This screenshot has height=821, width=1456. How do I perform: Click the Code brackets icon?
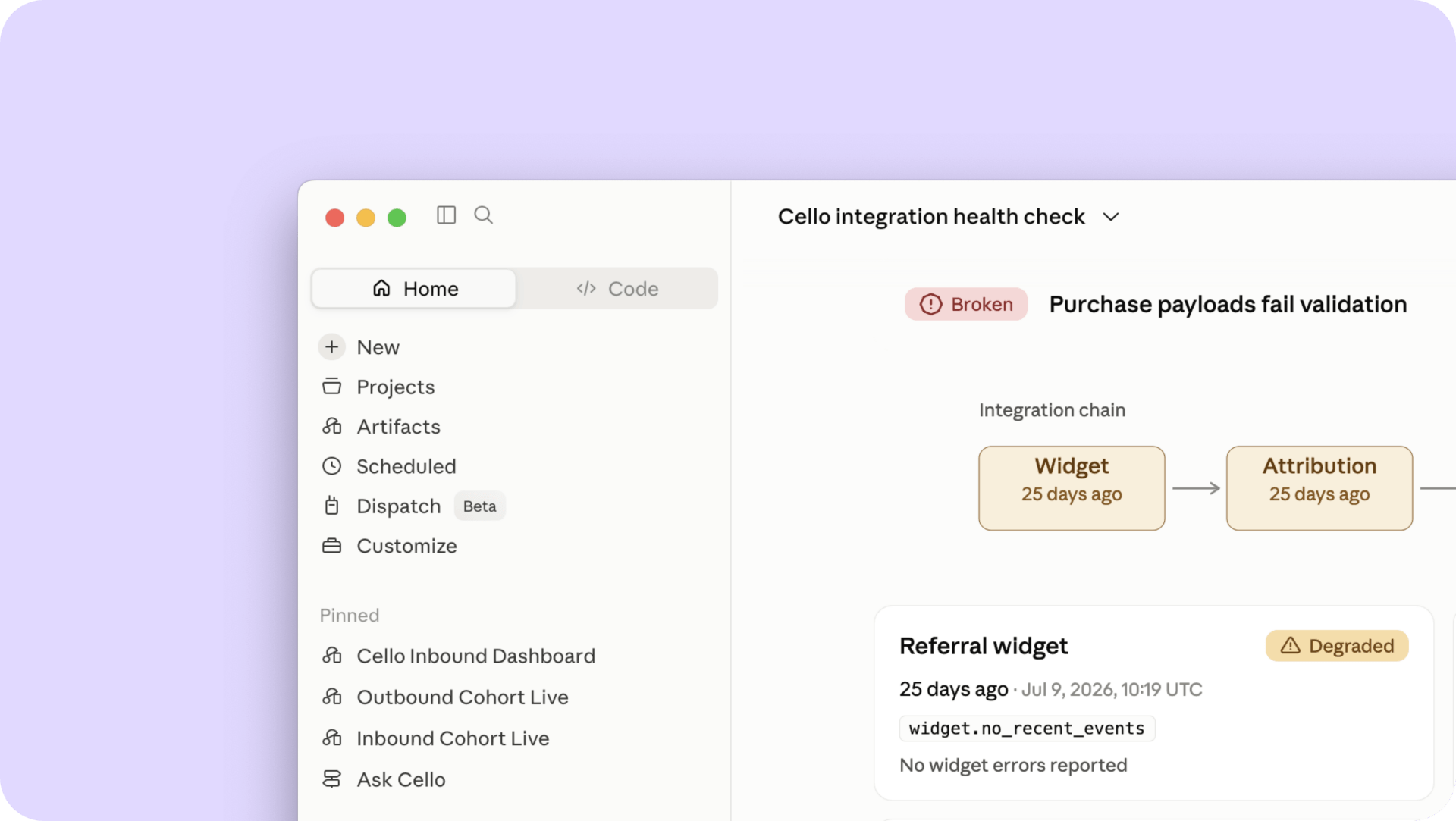click(585, 288)
